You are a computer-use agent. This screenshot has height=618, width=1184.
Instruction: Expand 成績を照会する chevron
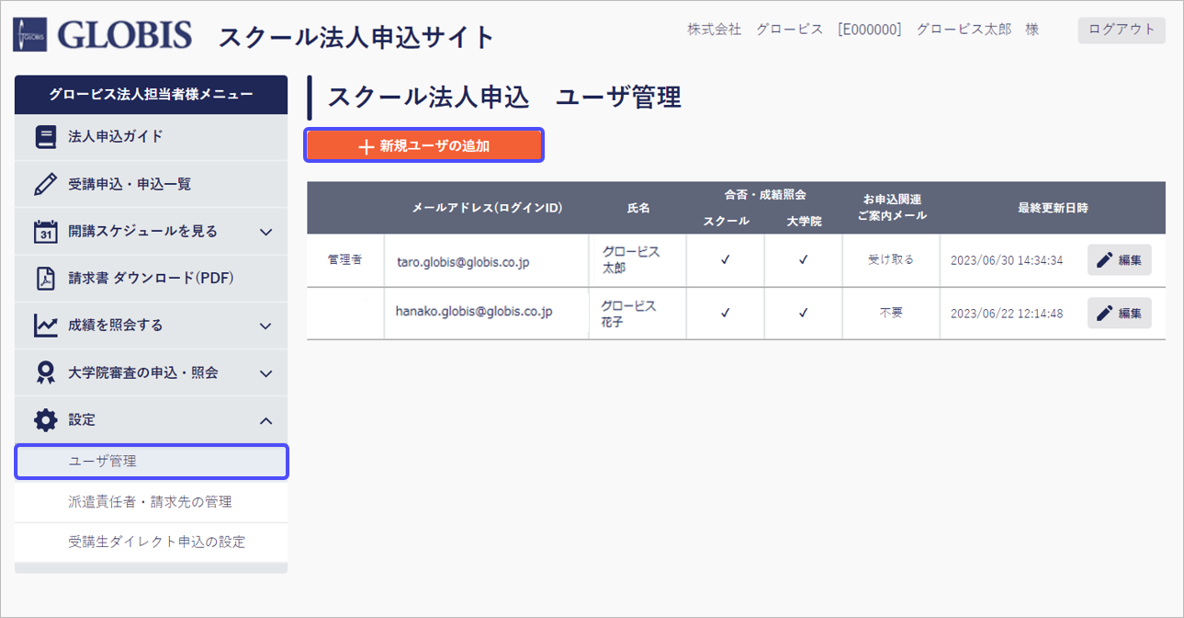[x=266, y=326]
